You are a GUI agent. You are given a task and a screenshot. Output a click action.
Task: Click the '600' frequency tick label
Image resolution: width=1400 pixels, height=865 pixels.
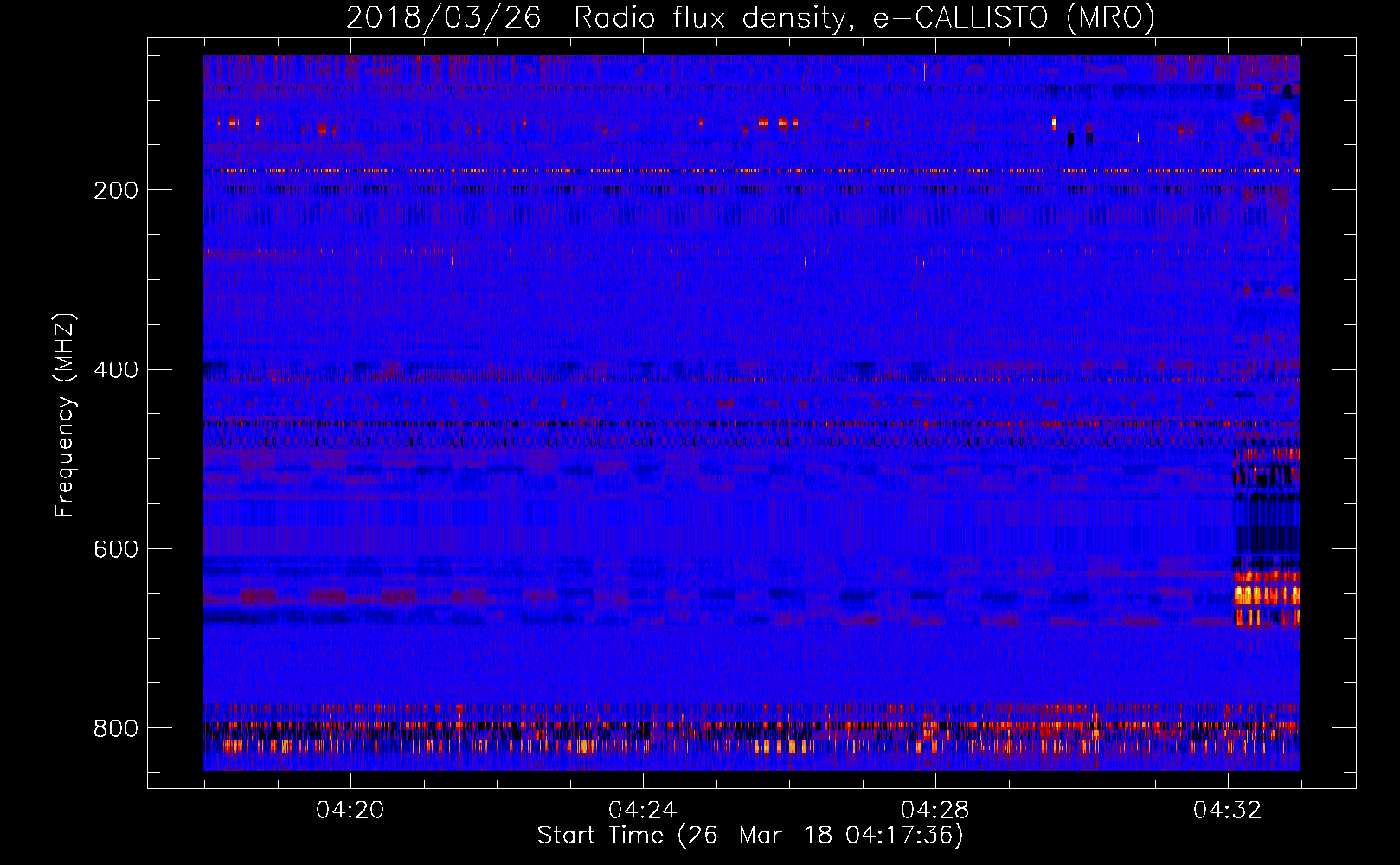pyautogui.click(x=116, y=550)
